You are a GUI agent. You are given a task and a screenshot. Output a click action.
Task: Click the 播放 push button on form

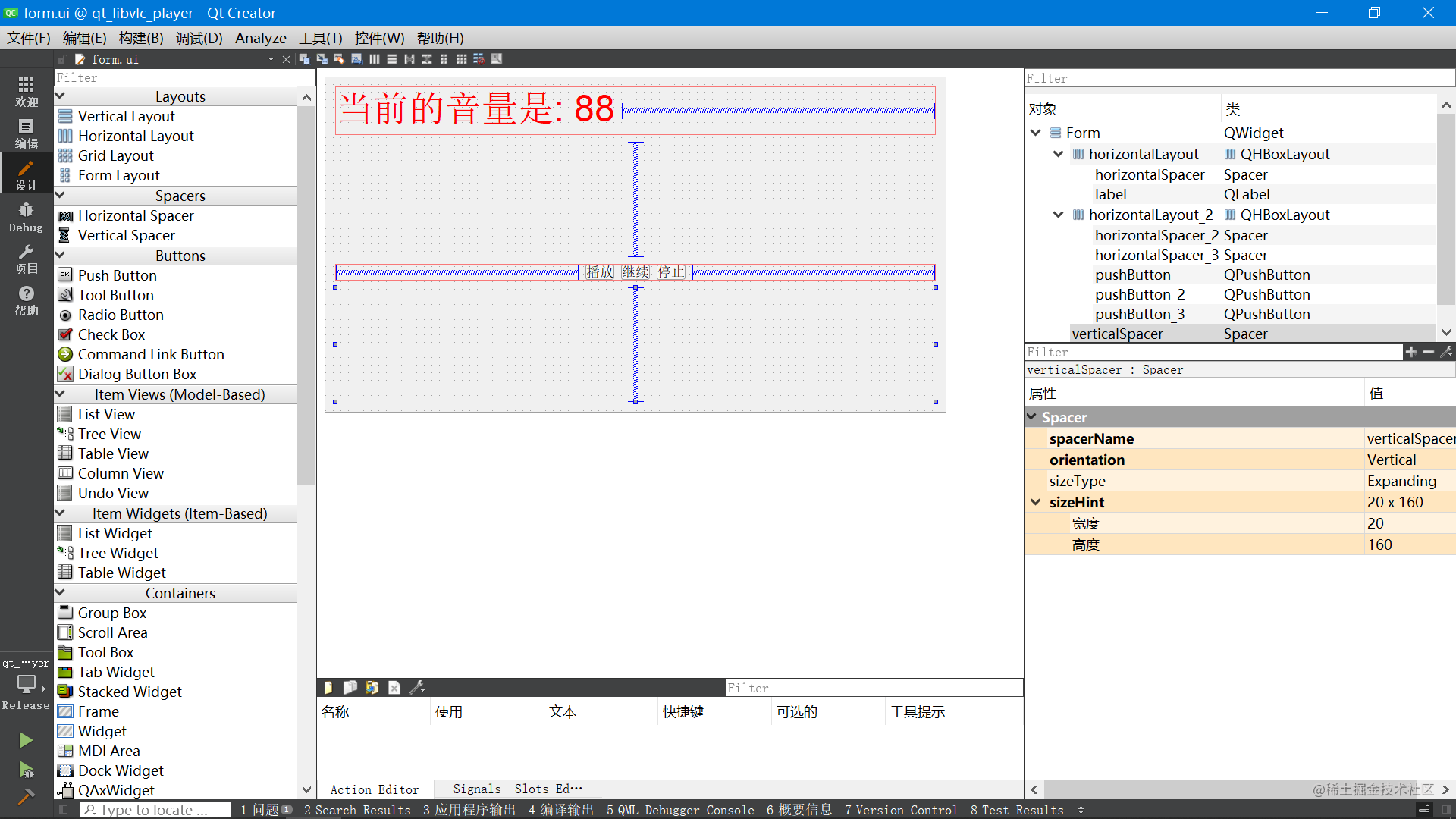coord(599,272)
